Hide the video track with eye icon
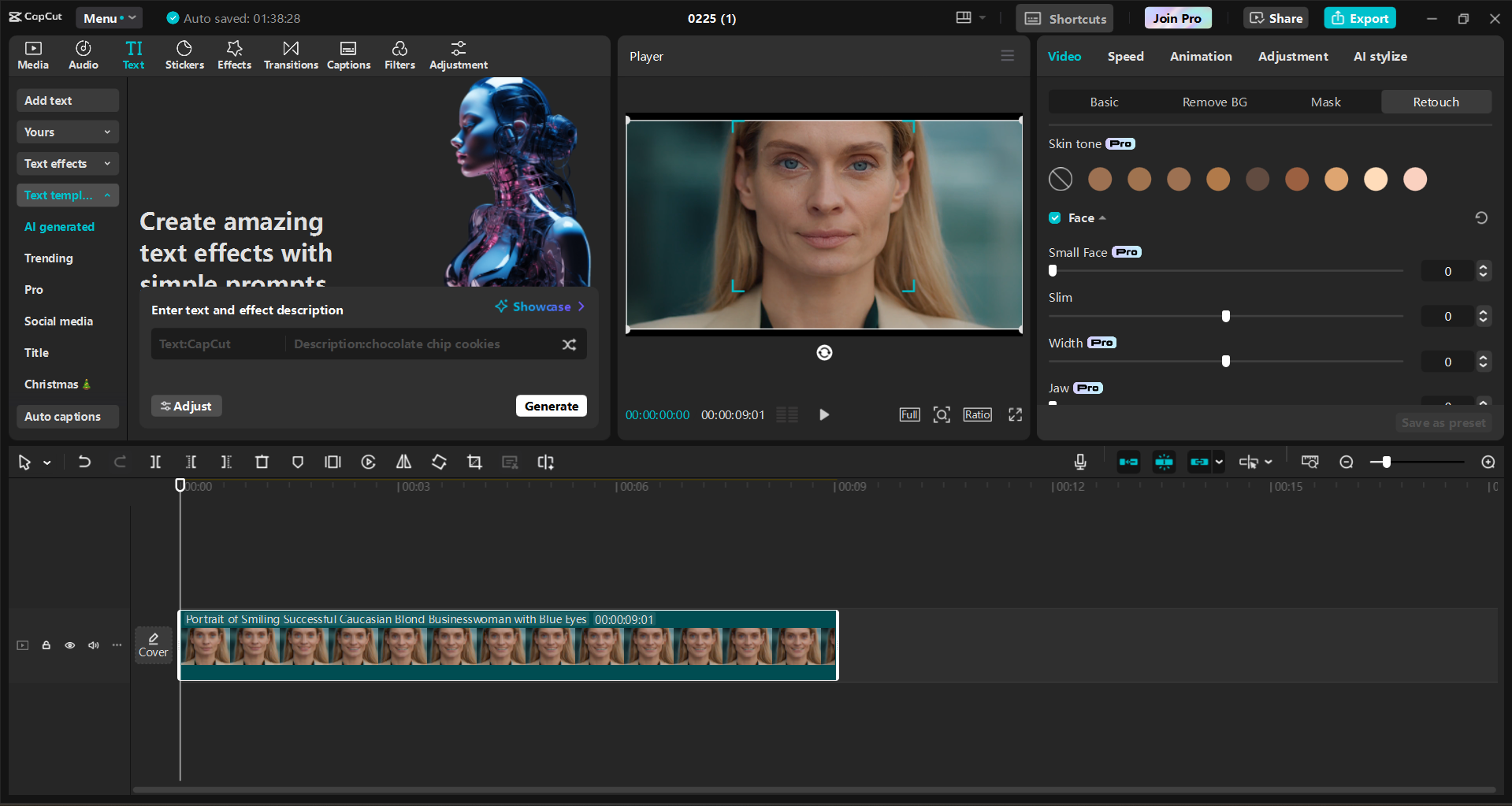 click(x=70, y=645)
